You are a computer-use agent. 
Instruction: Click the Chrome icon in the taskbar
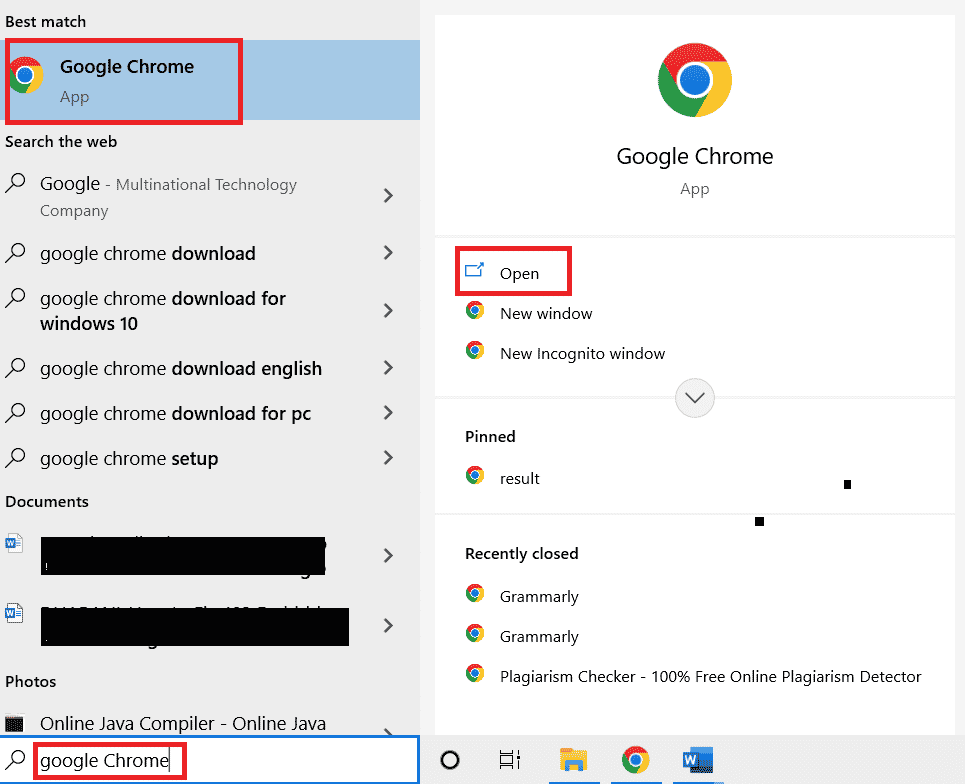click(634, 760)
